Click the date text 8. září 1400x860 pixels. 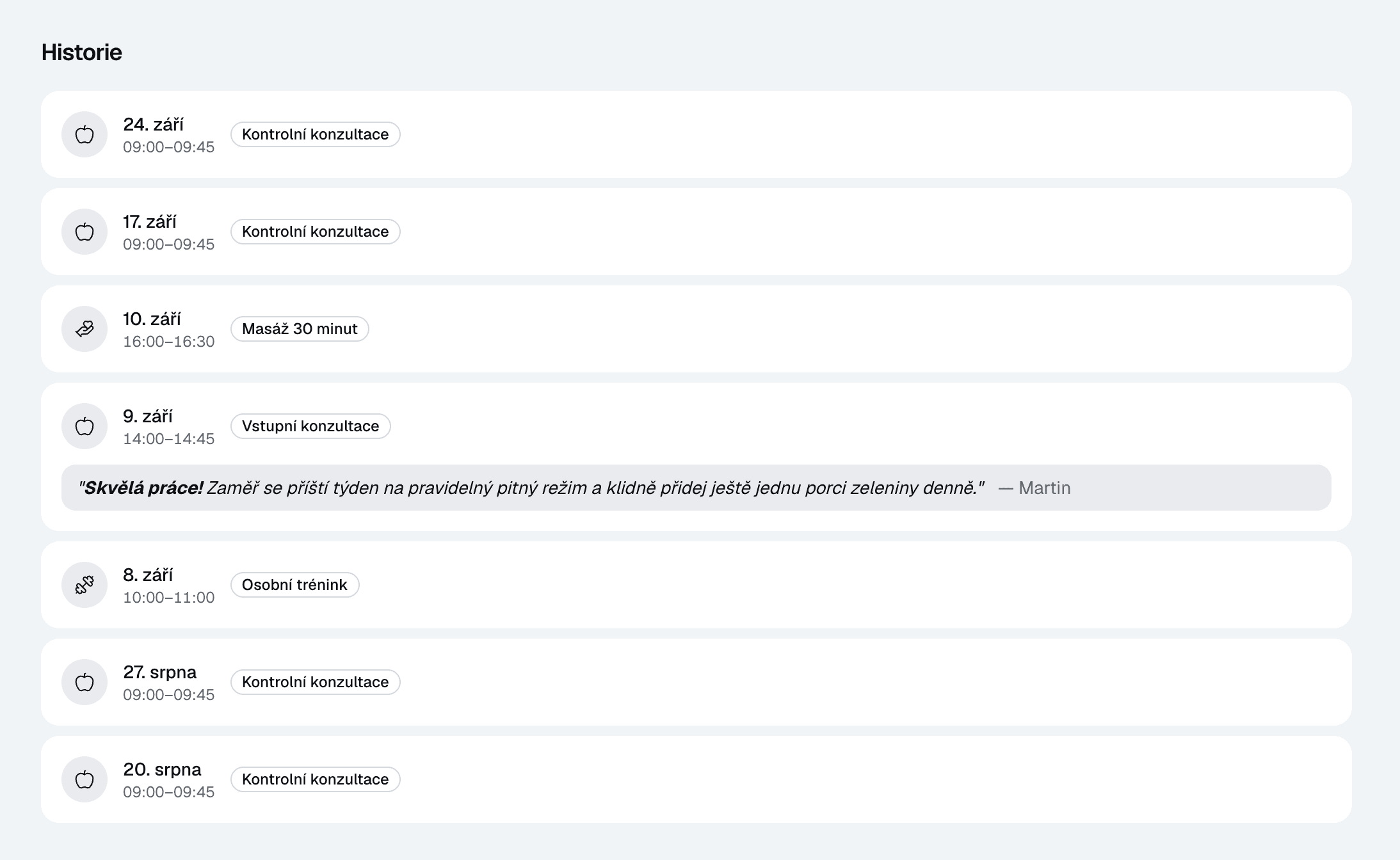tap(148, 575)
